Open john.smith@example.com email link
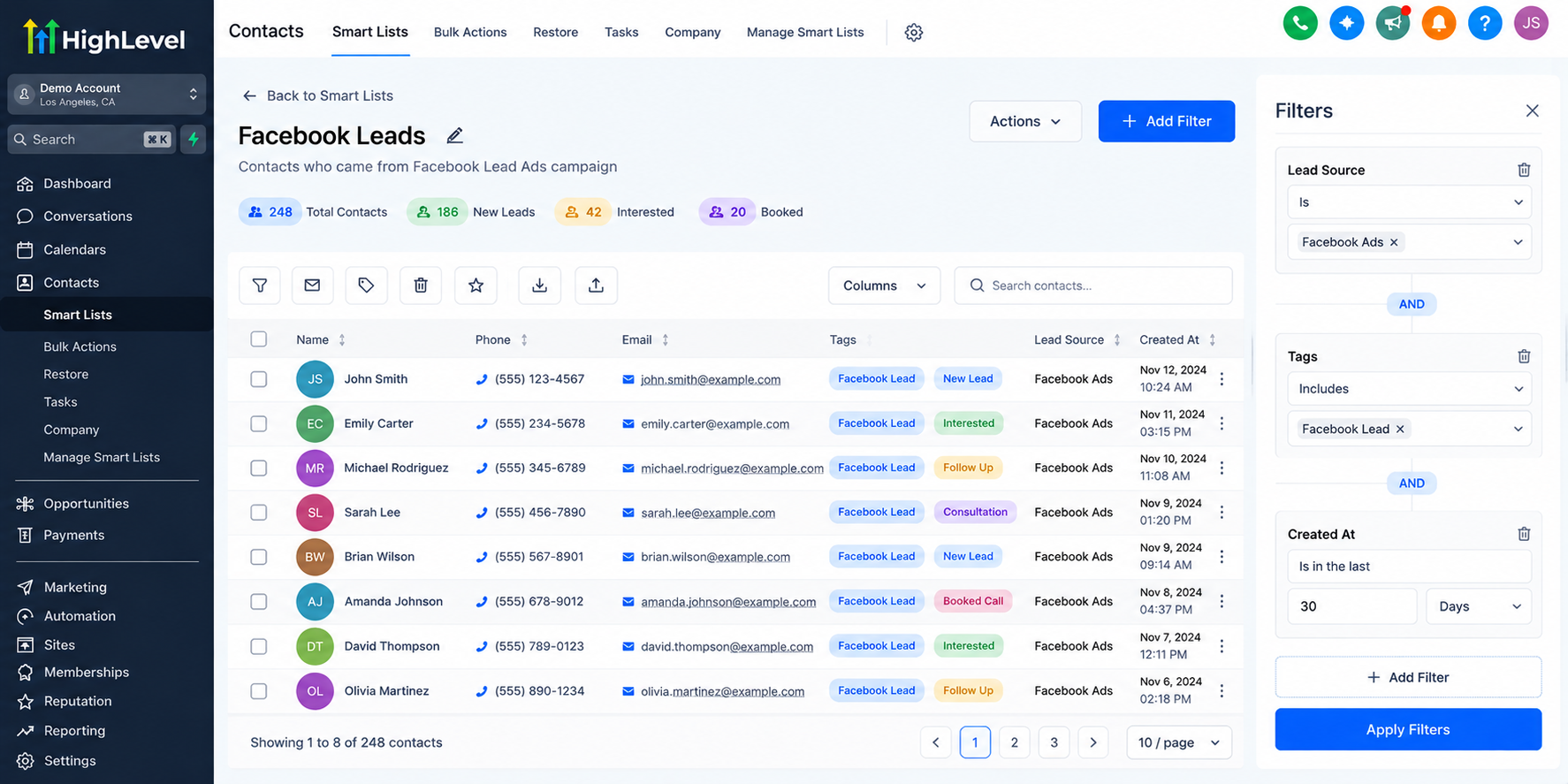The width and height of the screenshot is (1568, 784). click(x=711, y=379)
